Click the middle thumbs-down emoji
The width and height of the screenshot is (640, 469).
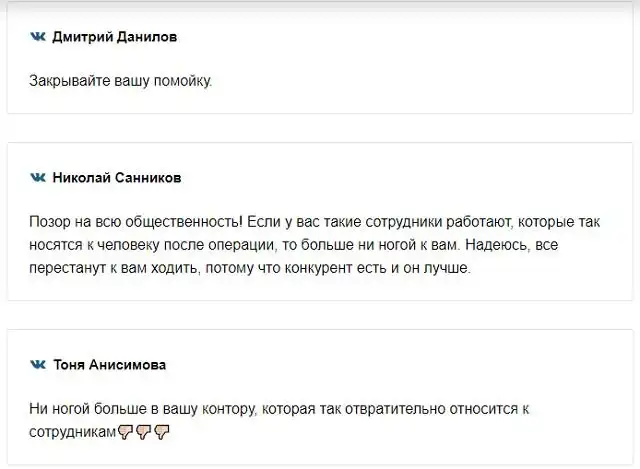tap(144, 432)
